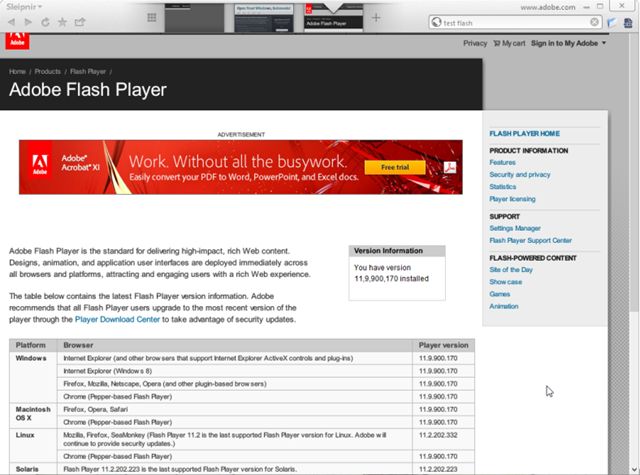Screen dimensions: 640x475
Task: Click Flash Player in the breadcrumb
Action: (88, 71)
